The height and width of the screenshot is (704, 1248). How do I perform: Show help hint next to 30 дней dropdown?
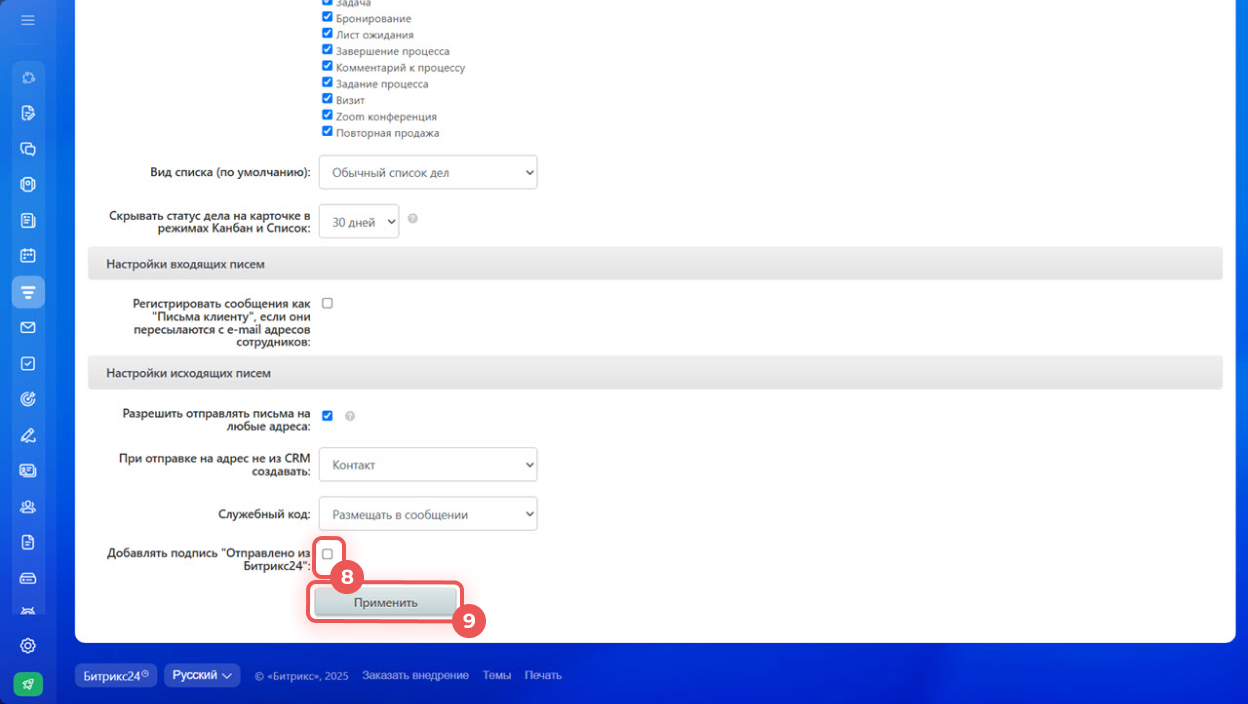point(413,218)
